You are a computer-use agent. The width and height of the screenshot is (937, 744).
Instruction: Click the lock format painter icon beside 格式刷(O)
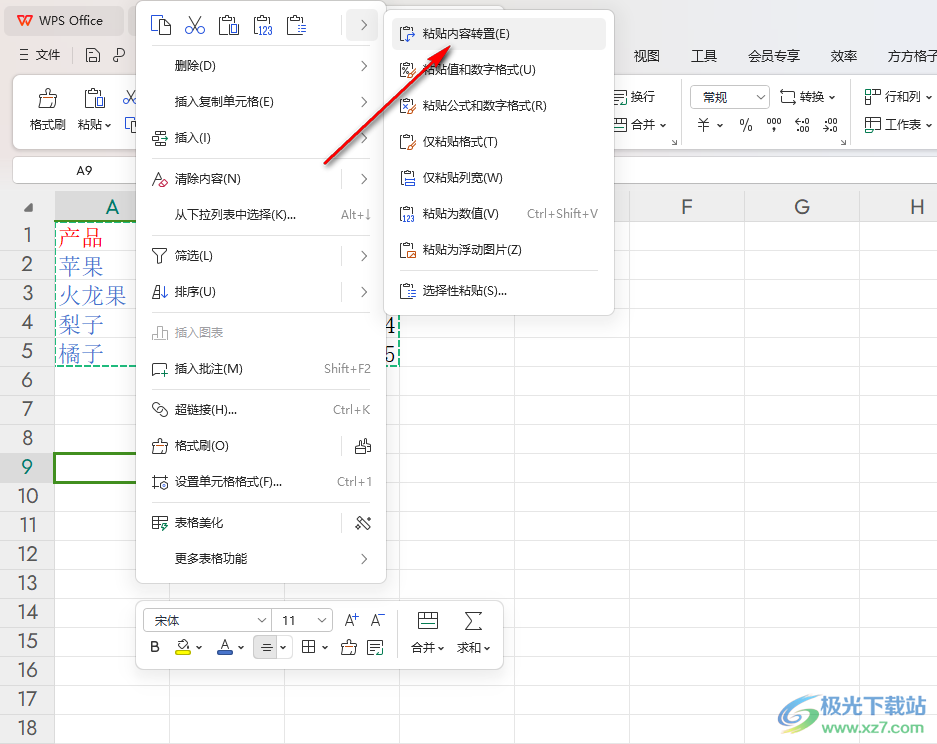coord(363,446)
